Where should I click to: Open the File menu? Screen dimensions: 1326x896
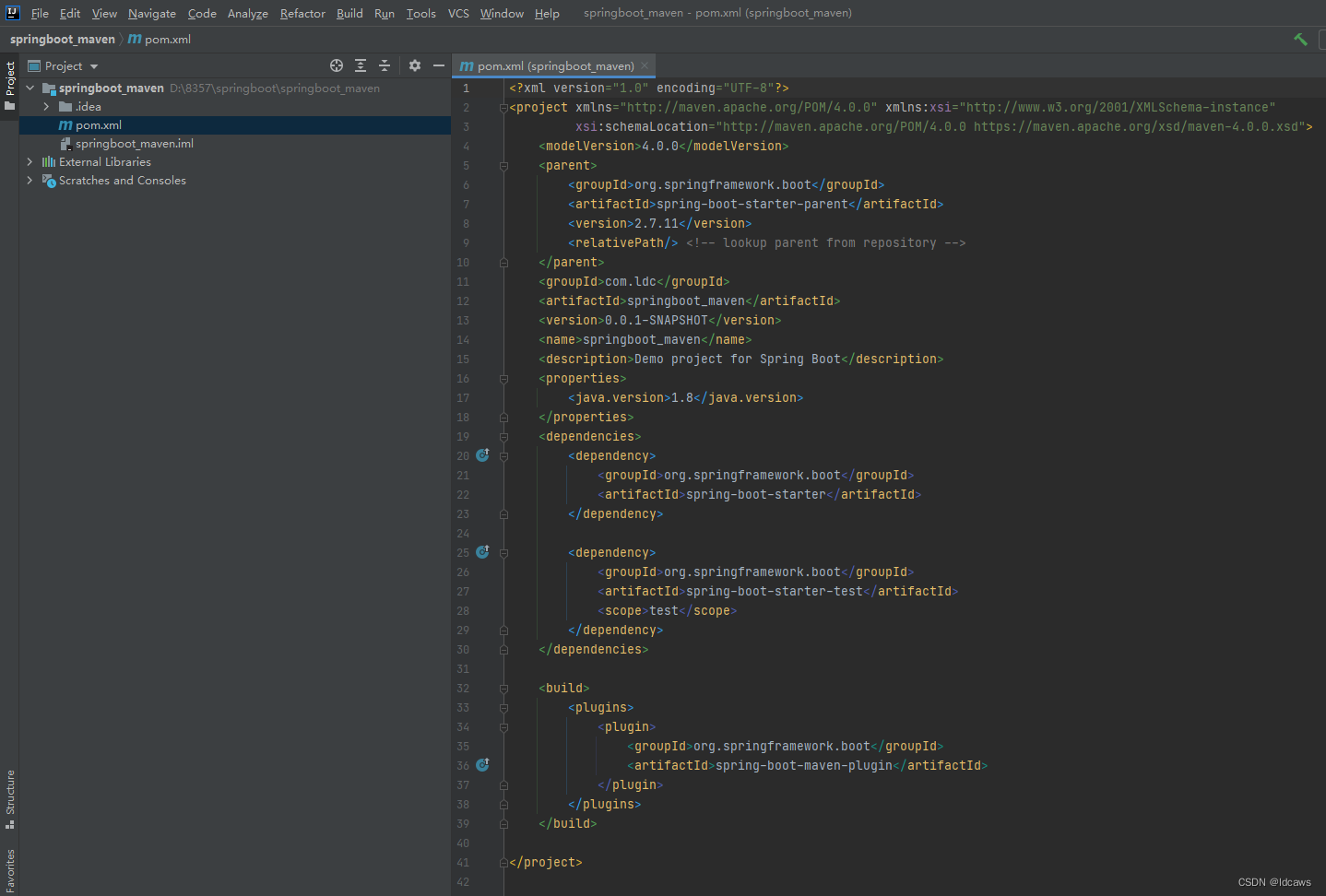coord(40,13)
